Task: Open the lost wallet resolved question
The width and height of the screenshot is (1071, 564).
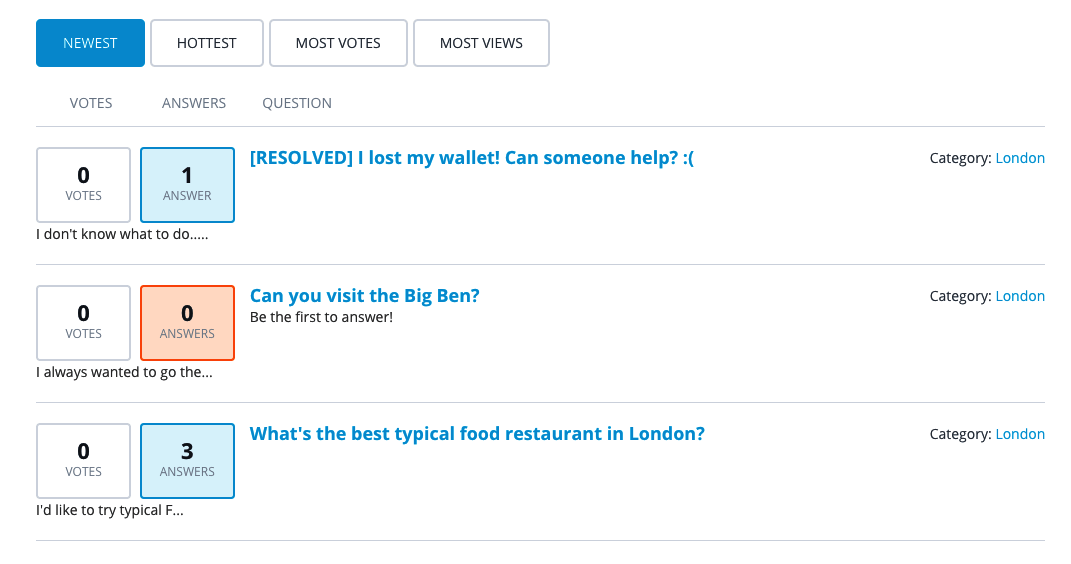Action: (x=471, y=158)
